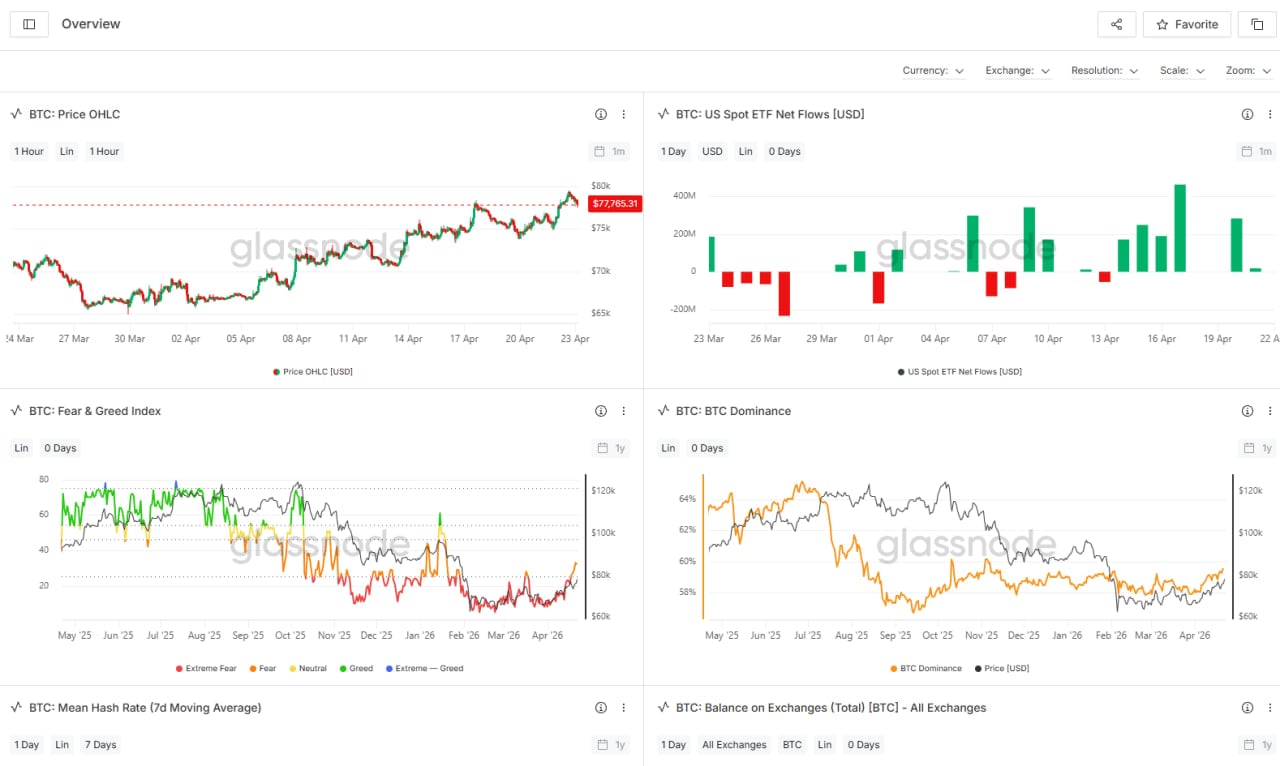1280x766 pixels.
Task: Click the info icon on US Spot ETF Net Flows
Action: click(x=1247, y=114)
